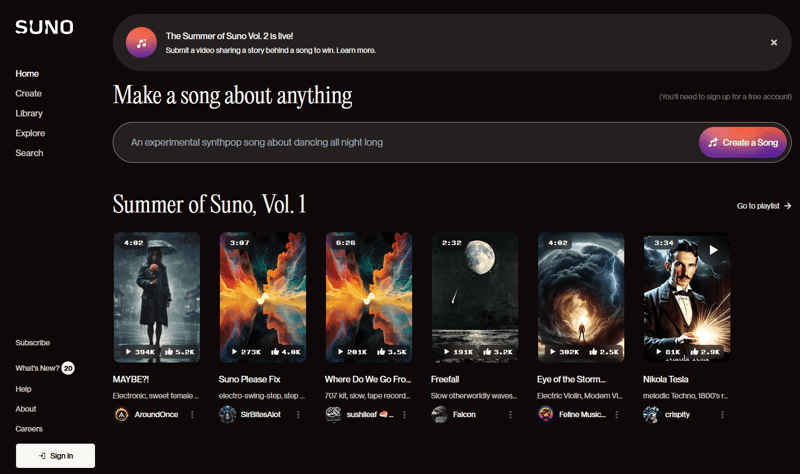Screen dimensions: 800x474
Task: Dismiss the Summer of Suno banner
Action: click(x=773, y=43)
